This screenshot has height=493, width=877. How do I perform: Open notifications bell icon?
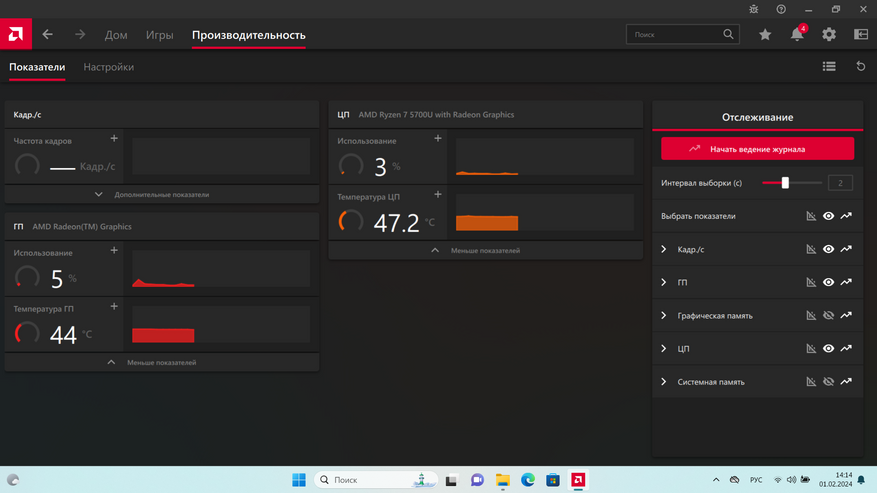(797, 35)
